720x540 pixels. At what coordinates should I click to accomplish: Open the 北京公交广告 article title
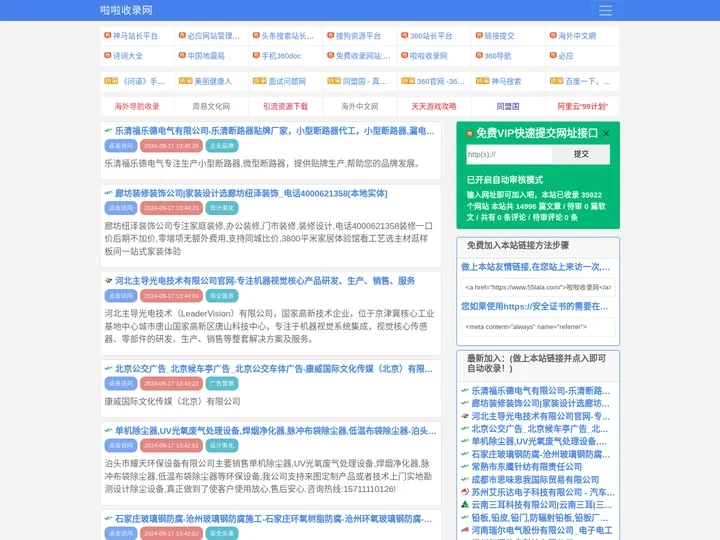(x=274, y=369)
